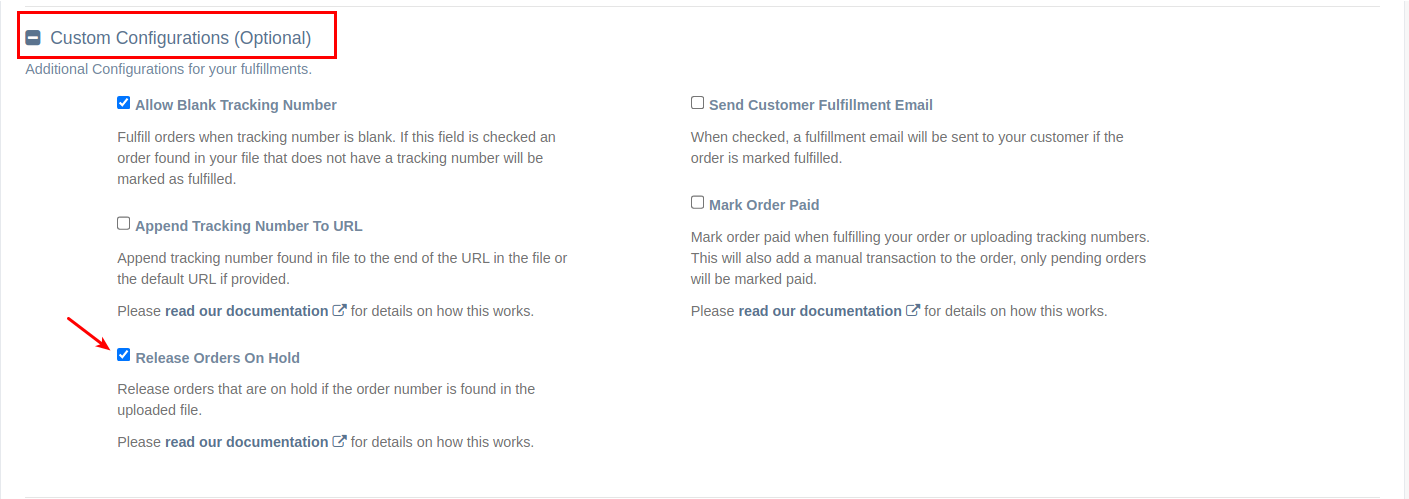
Task: Click external-link icon in Release Orders On Hold section
Action: click(x=340, y=442)
